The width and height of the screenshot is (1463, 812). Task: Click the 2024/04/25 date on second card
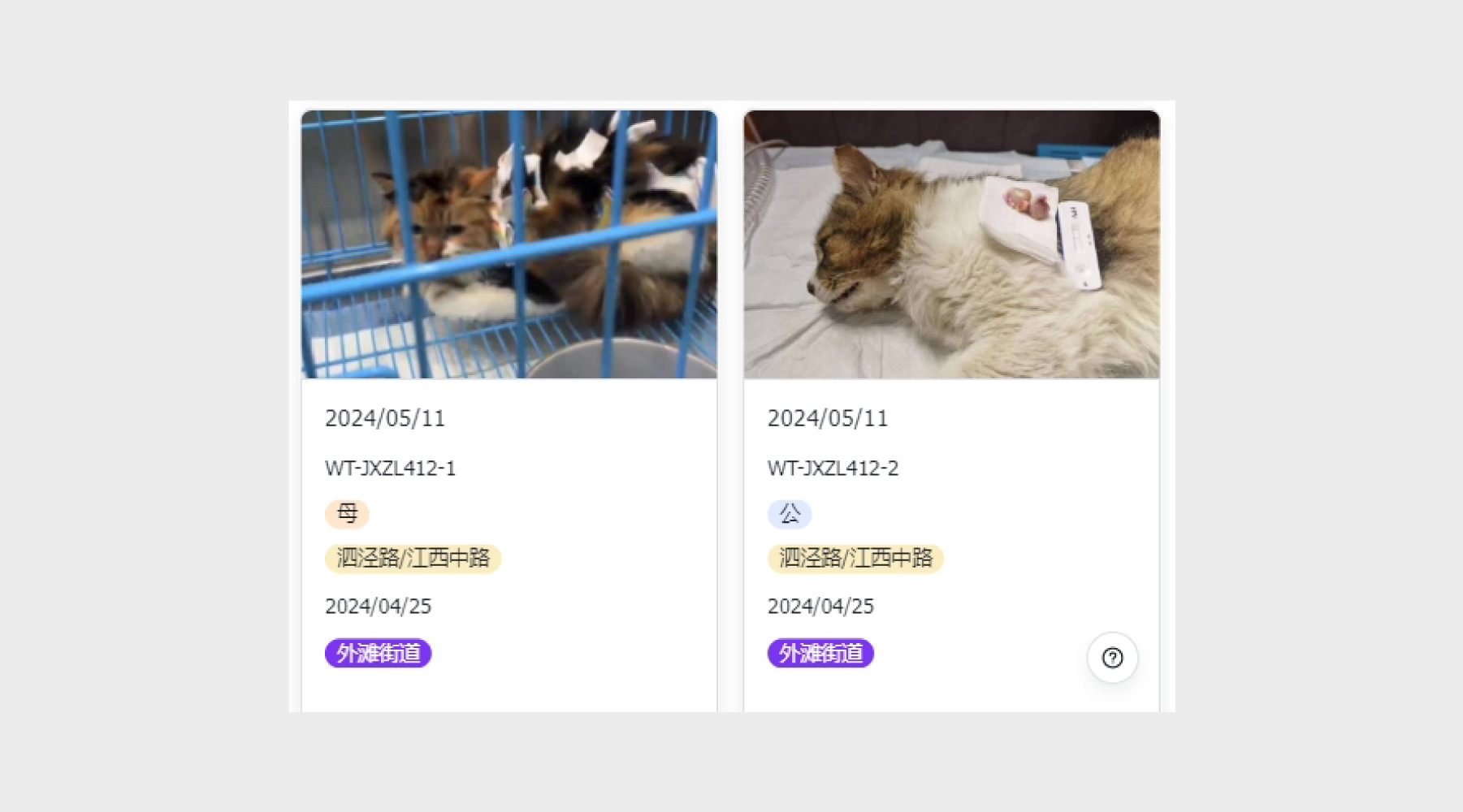821,607
